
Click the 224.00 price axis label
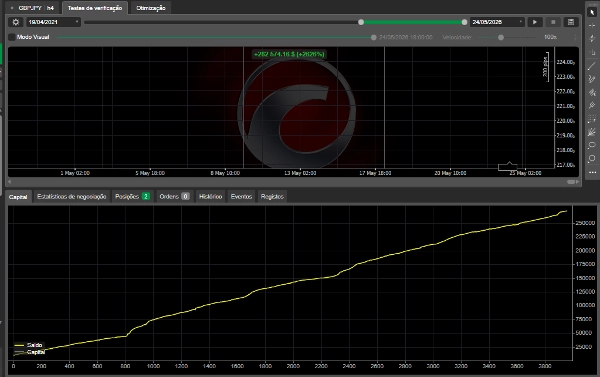click(x=566, y=62)
